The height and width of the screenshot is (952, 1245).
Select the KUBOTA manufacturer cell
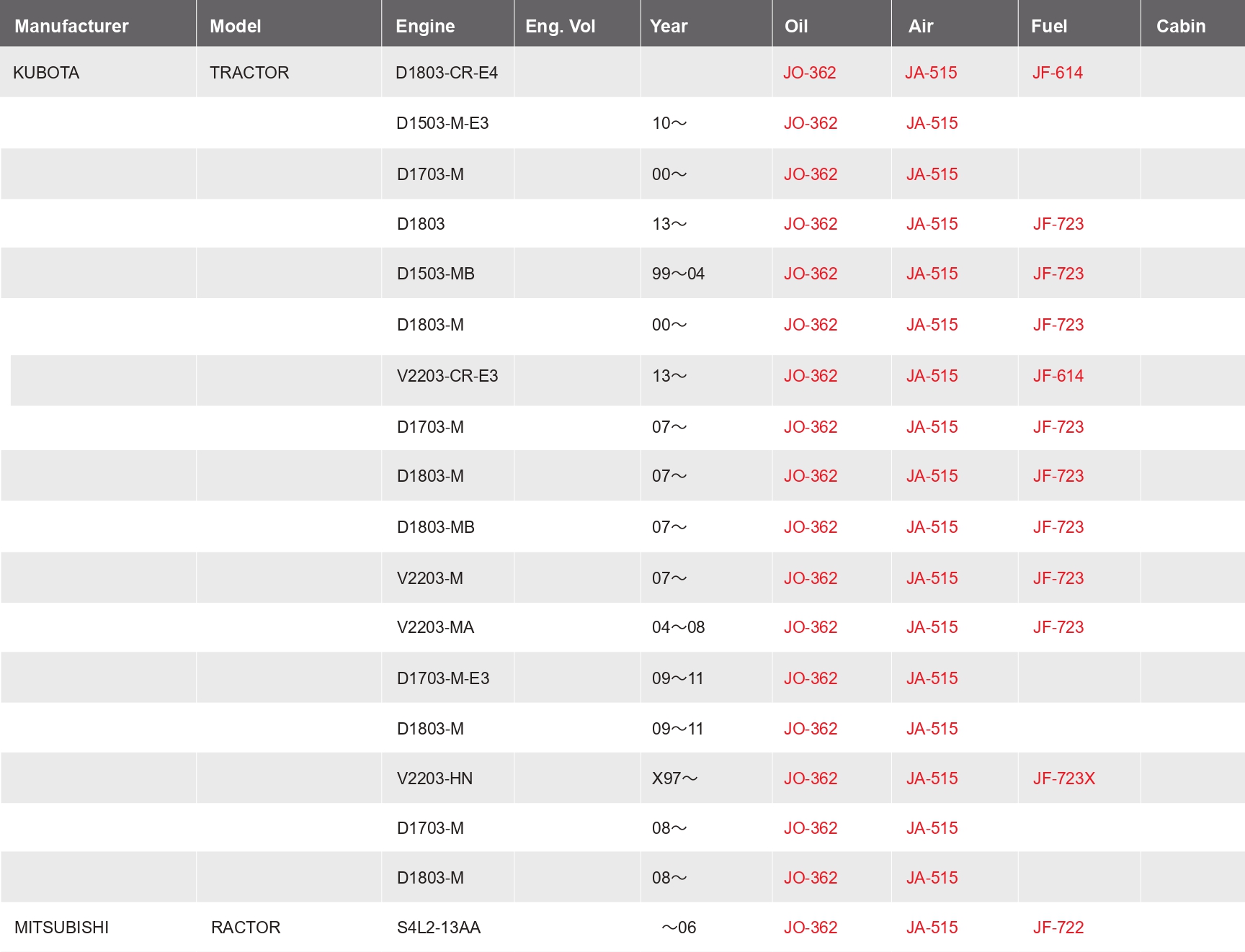coord(46,73)
